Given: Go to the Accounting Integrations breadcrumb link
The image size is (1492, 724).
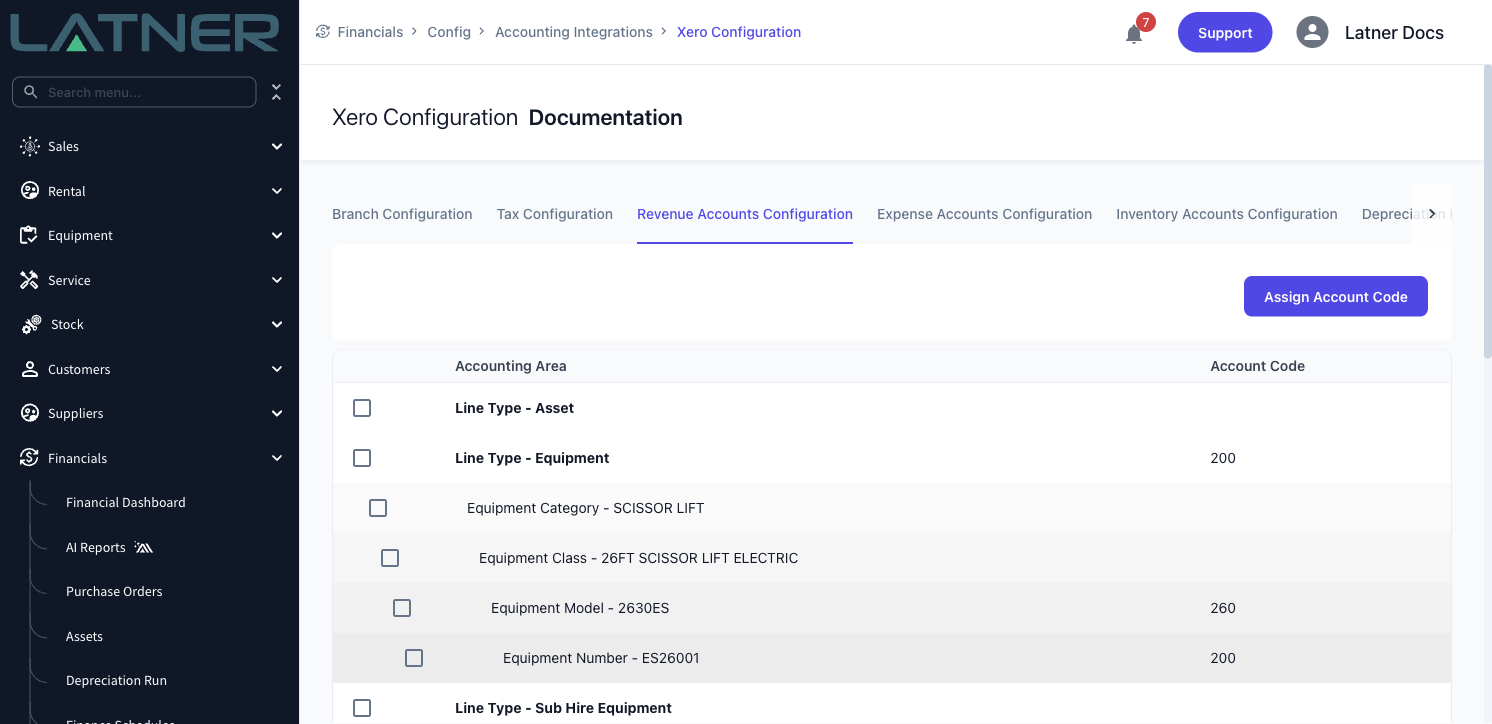Looking at the screenshot, I should pyautogui.click(x=574, y=32).
